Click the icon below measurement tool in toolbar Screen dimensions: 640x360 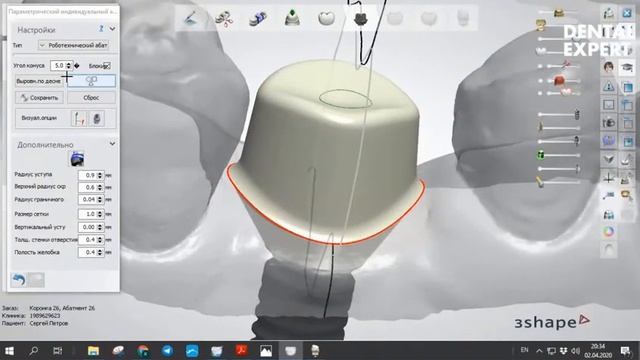[x=609, y=214]
